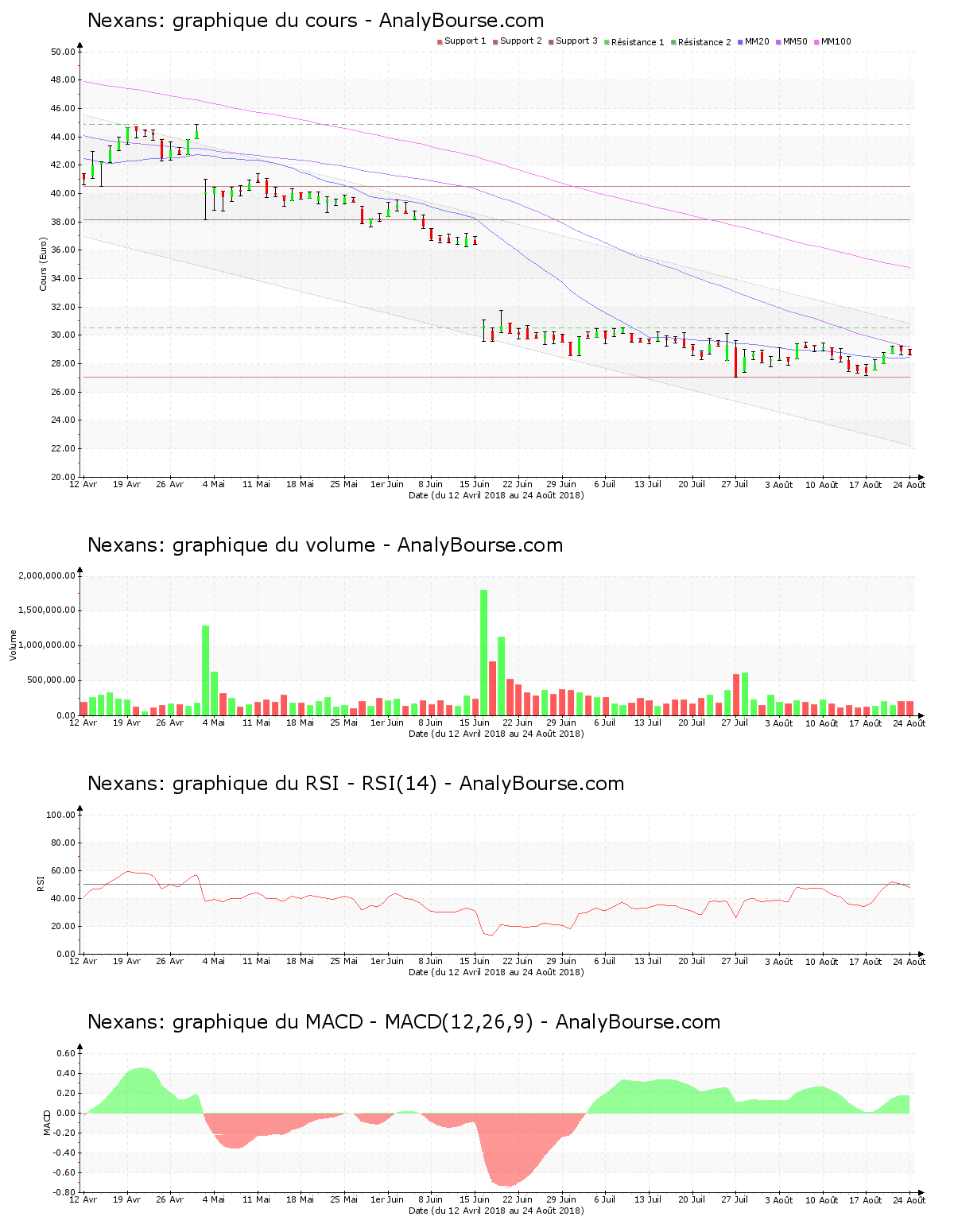Screen dimensions: 954x1232
Task: Click the 'graphique du MACD - MACD(12,26,9)' title
Action: pos(404,1022)
